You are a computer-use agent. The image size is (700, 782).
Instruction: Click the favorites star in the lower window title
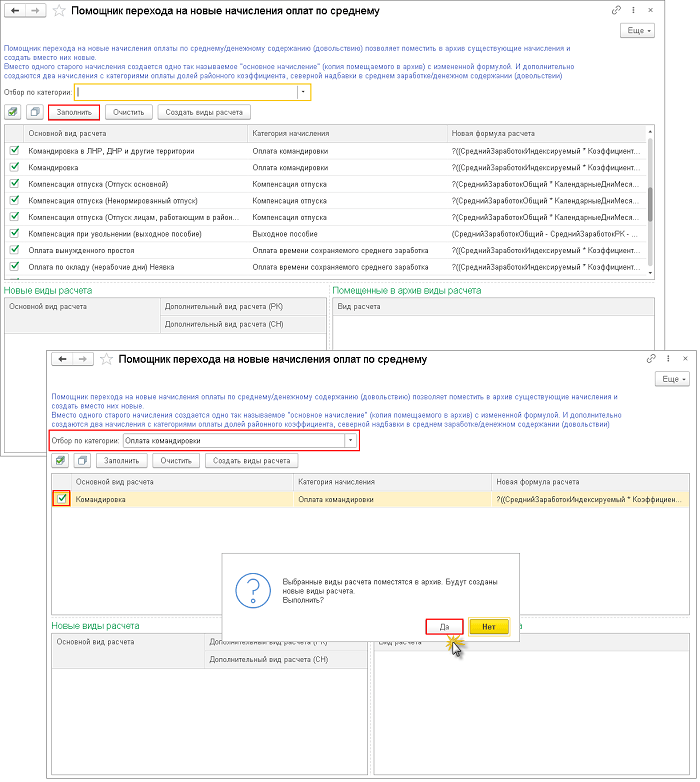(x=106, y=359)
